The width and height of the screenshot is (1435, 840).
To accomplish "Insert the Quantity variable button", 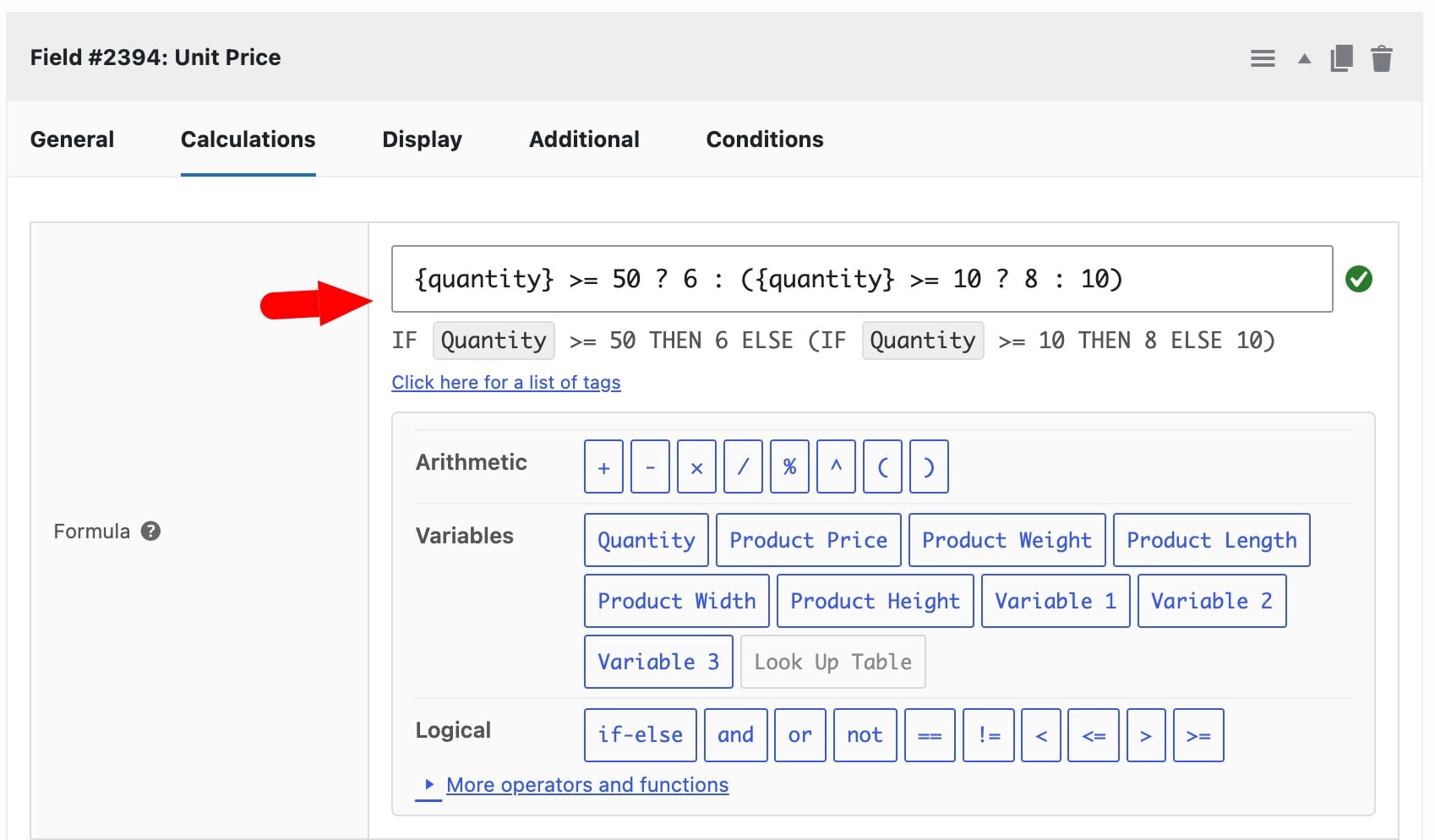I will 647,540.
